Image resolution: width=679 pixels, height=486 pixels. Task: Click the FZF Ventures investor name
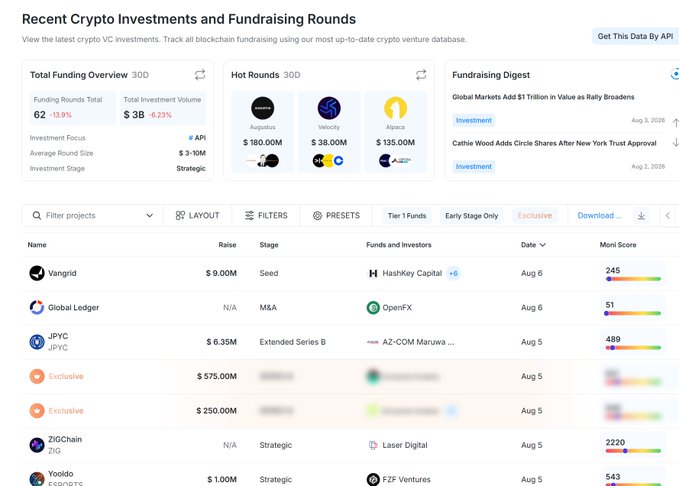tap(407, 480)
